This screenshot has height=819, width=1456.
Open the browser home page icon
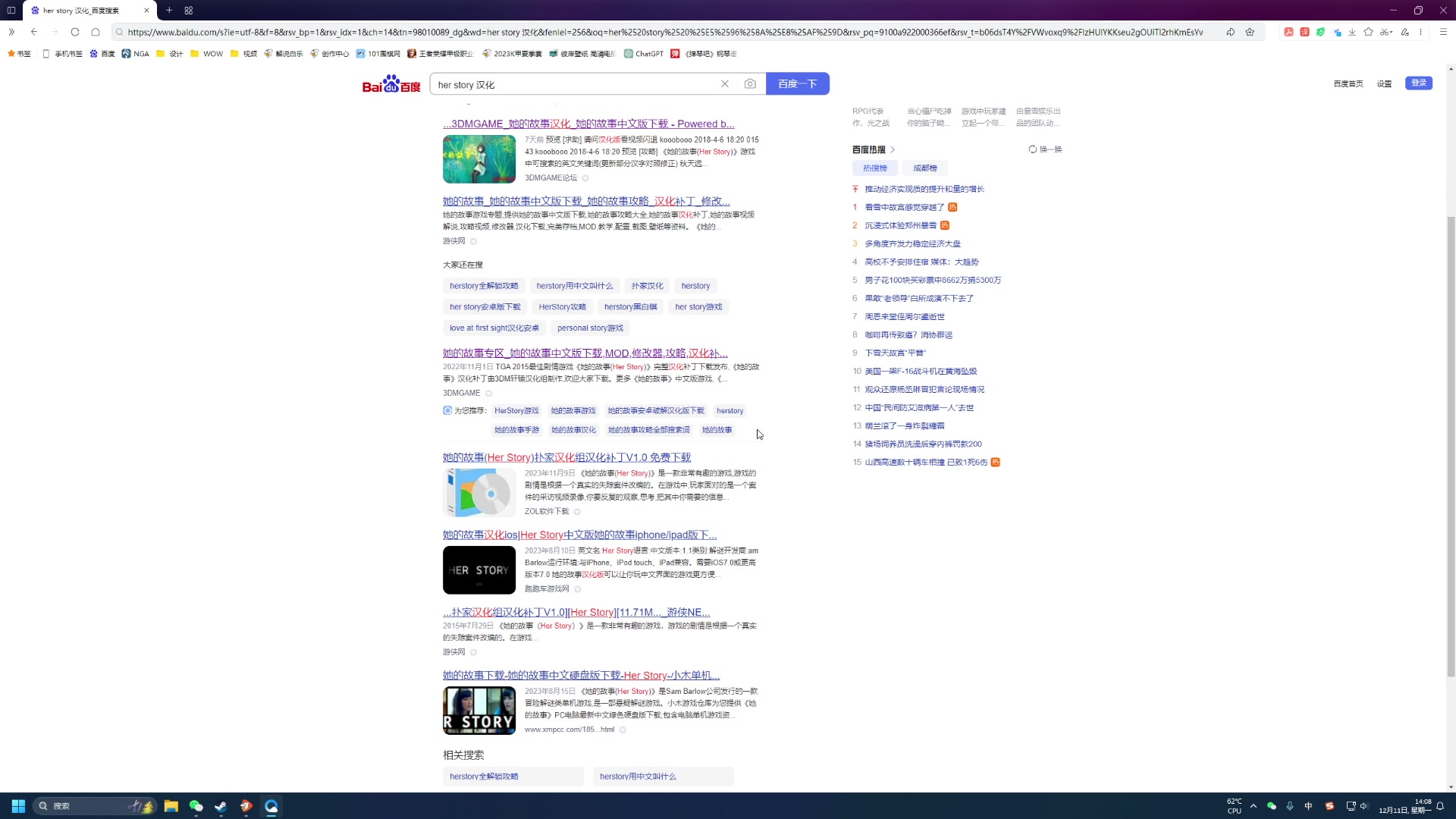(96, 32)
